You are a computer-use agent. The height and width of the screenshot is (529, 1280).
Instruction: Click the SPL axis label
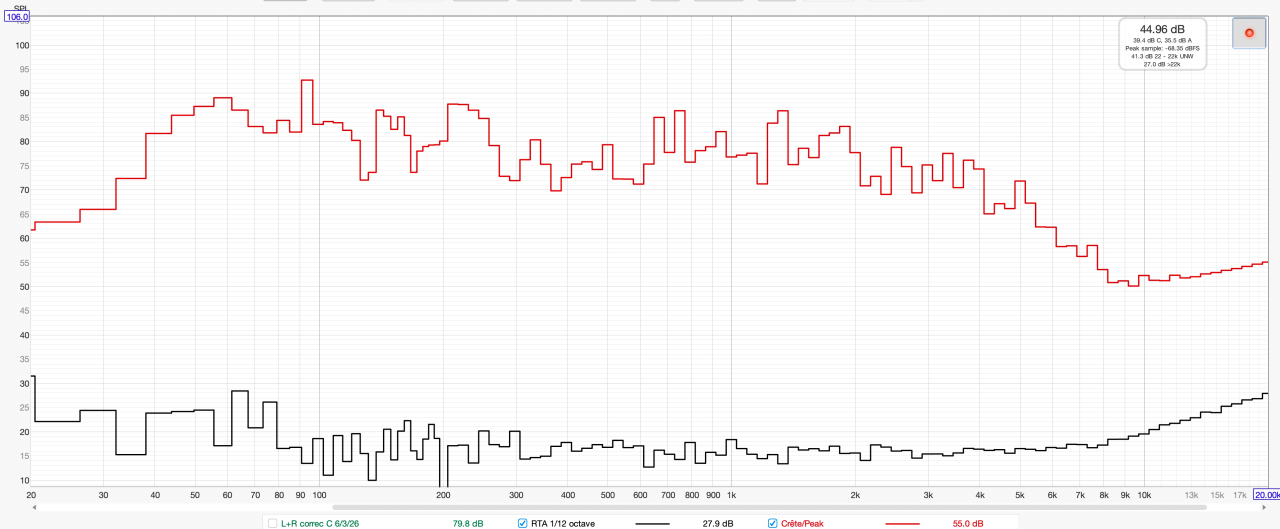[18, 5]
